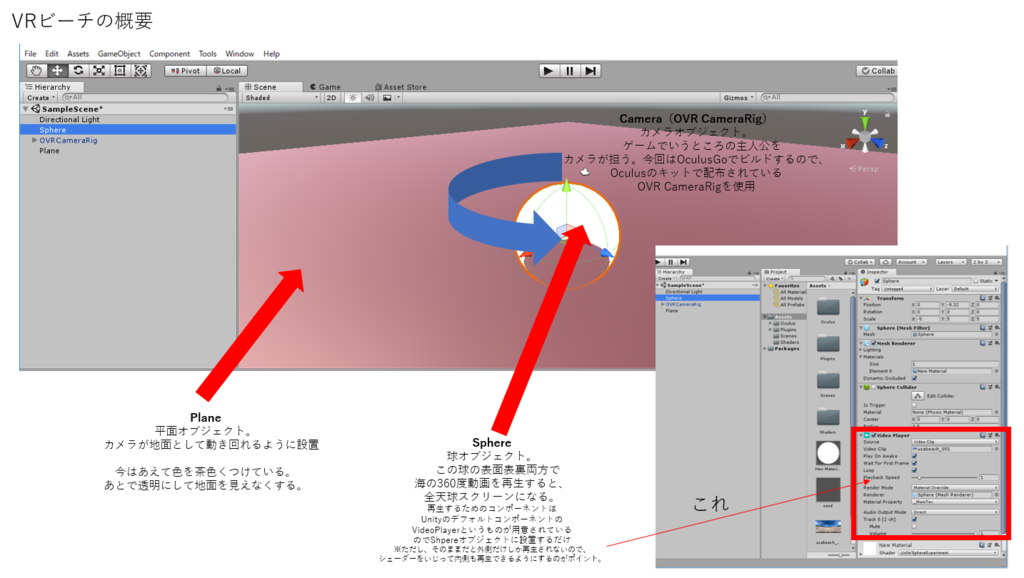Select the Rect tool in toolbar
This screenshot has width=1024, height=578.
pyautogui.click(x=120, y=71)
